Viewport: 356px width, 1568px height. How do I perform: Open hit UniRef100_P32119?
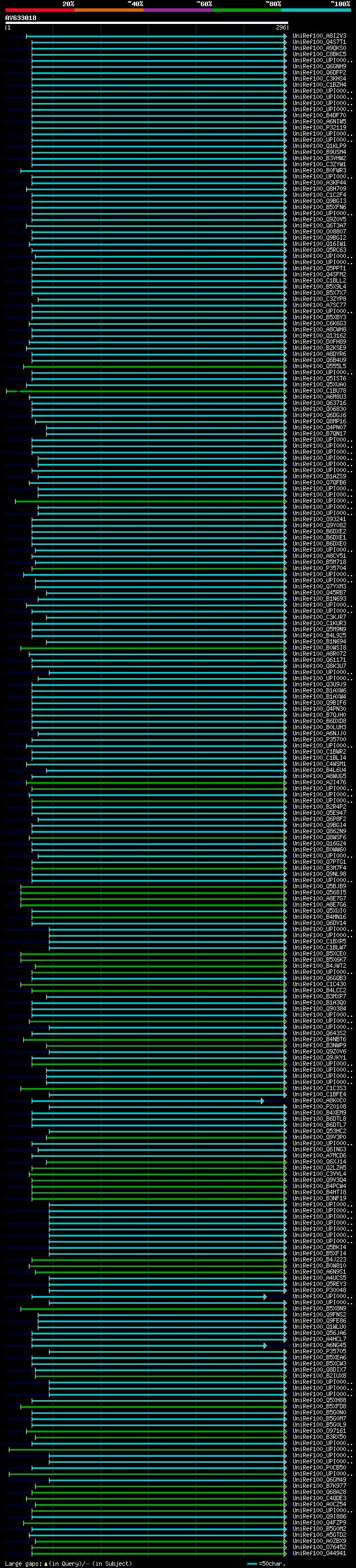(x=319, y=128)
